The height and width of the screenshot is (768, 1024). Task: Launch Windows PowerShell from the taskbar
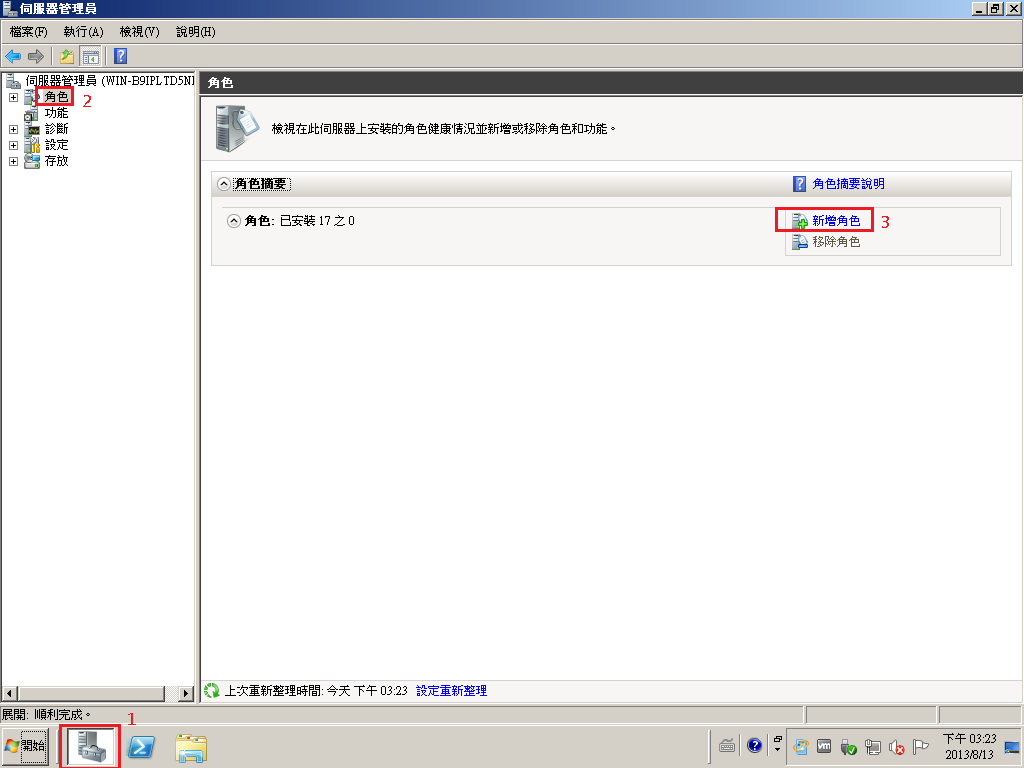click(x=140, y=747)
